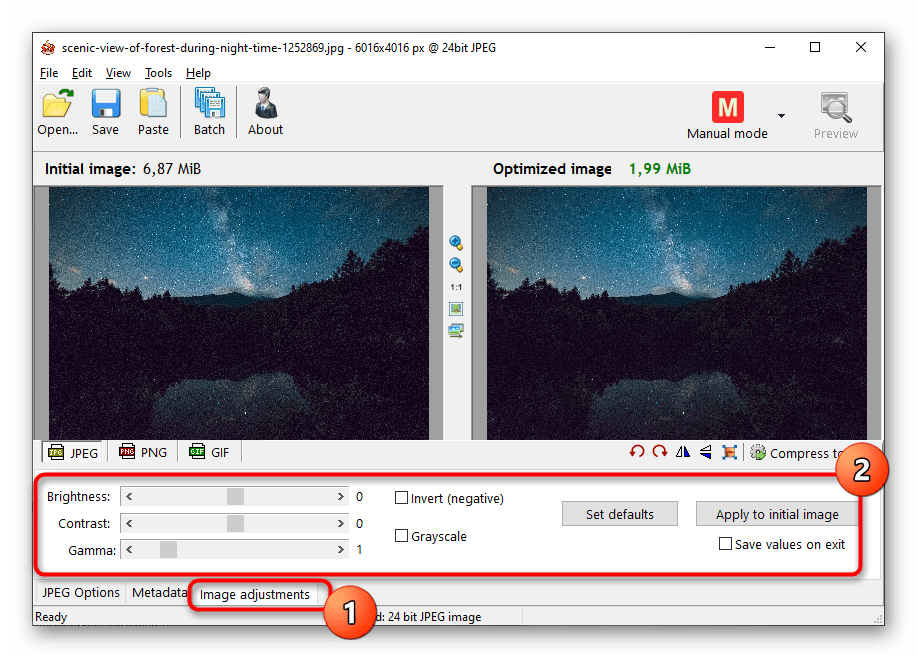The height and width of the screenshot is (658, 917).
Task: Select the PNG format tab
Action: click(x=143, y=453)
